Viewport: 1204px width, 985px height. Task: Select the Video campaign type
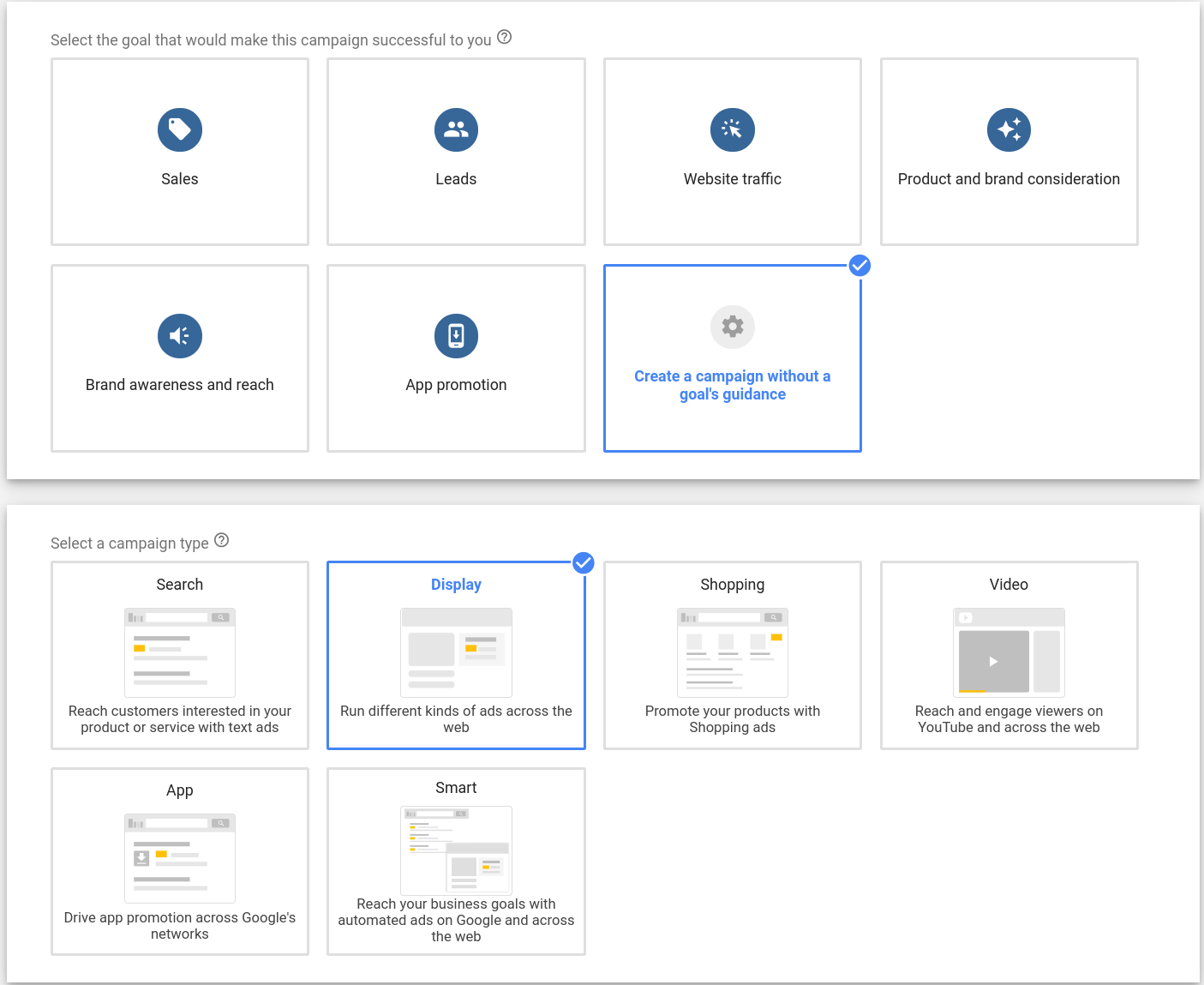point(1009,656)
